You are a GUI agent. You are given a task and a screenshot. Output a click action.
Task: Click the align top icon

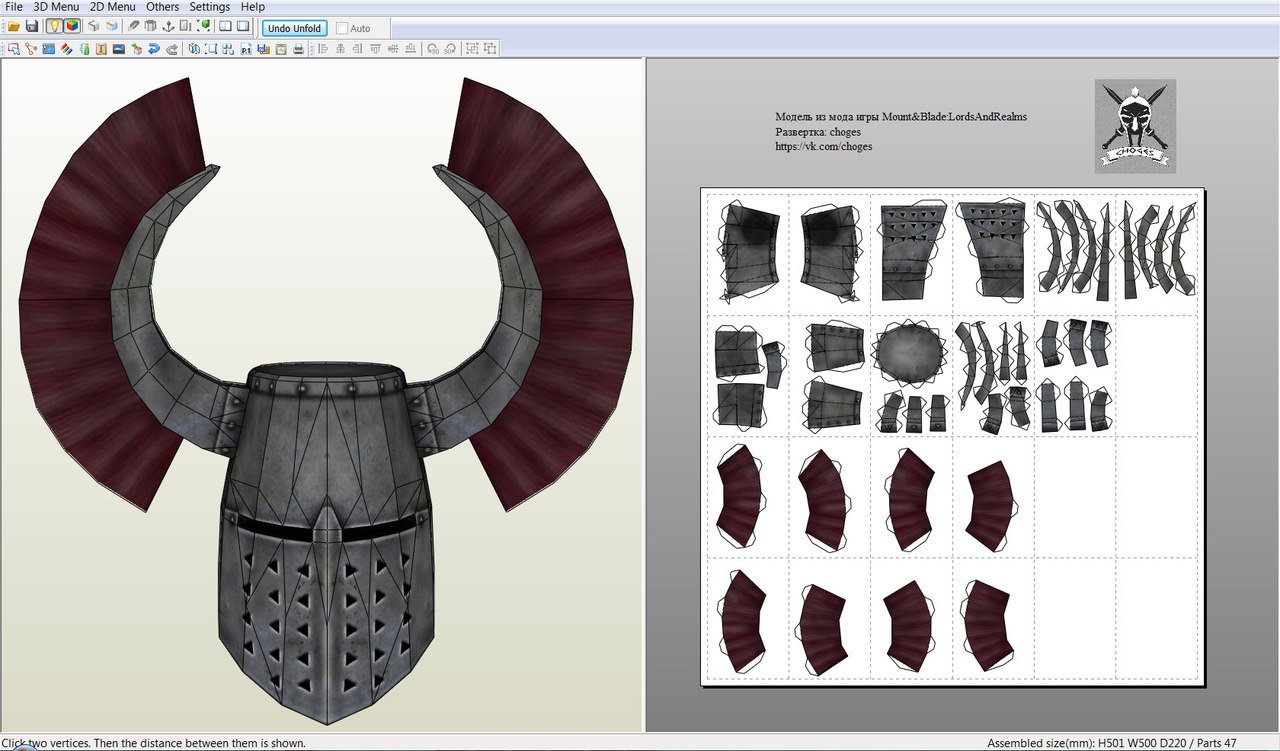click(375, 48)
